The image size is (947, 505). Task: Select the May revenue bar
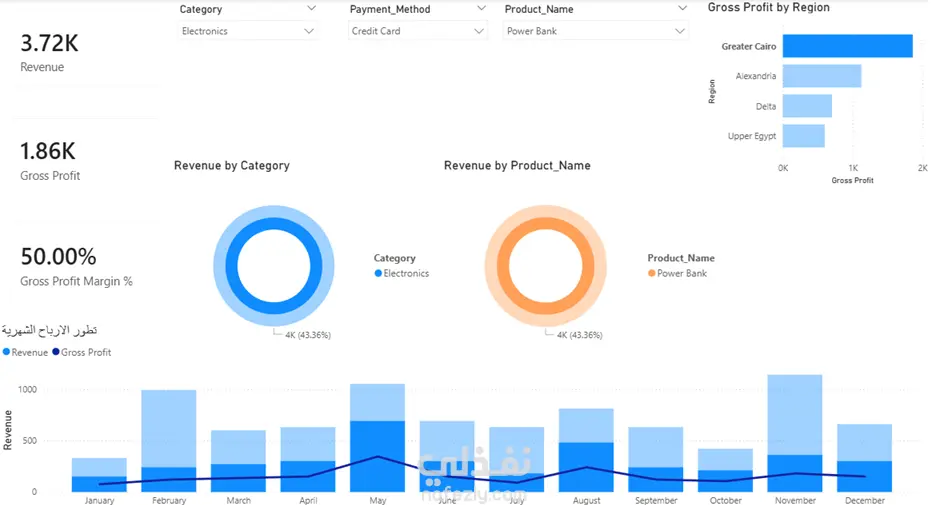(x=377, y=437)
